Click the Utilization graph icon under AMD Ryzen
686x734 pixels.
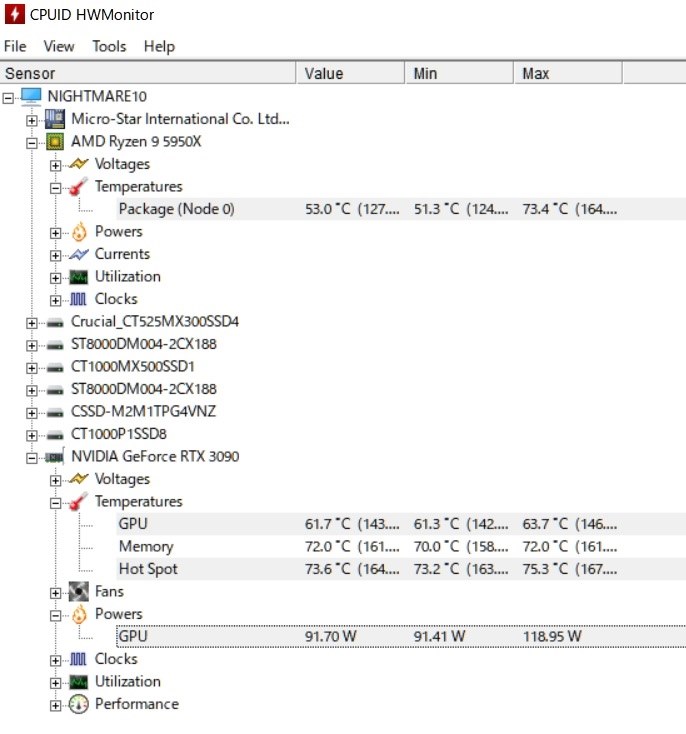click(79, 277)
